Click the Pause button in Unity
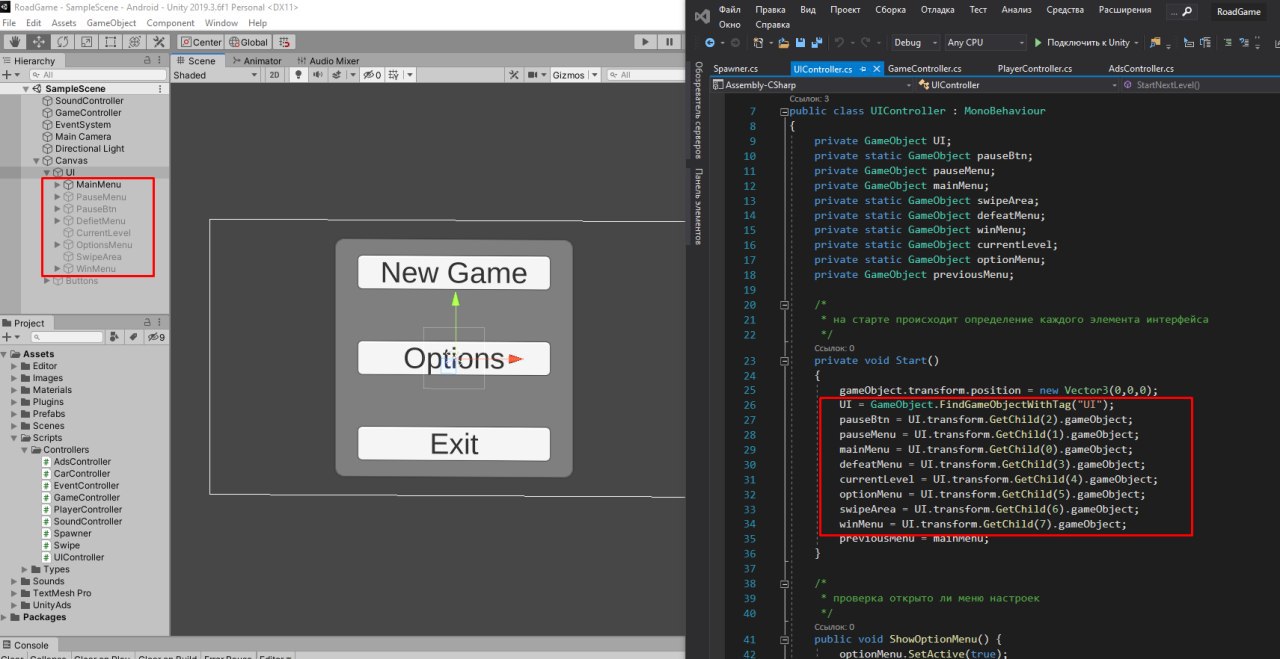 click(x=670, y=42)
